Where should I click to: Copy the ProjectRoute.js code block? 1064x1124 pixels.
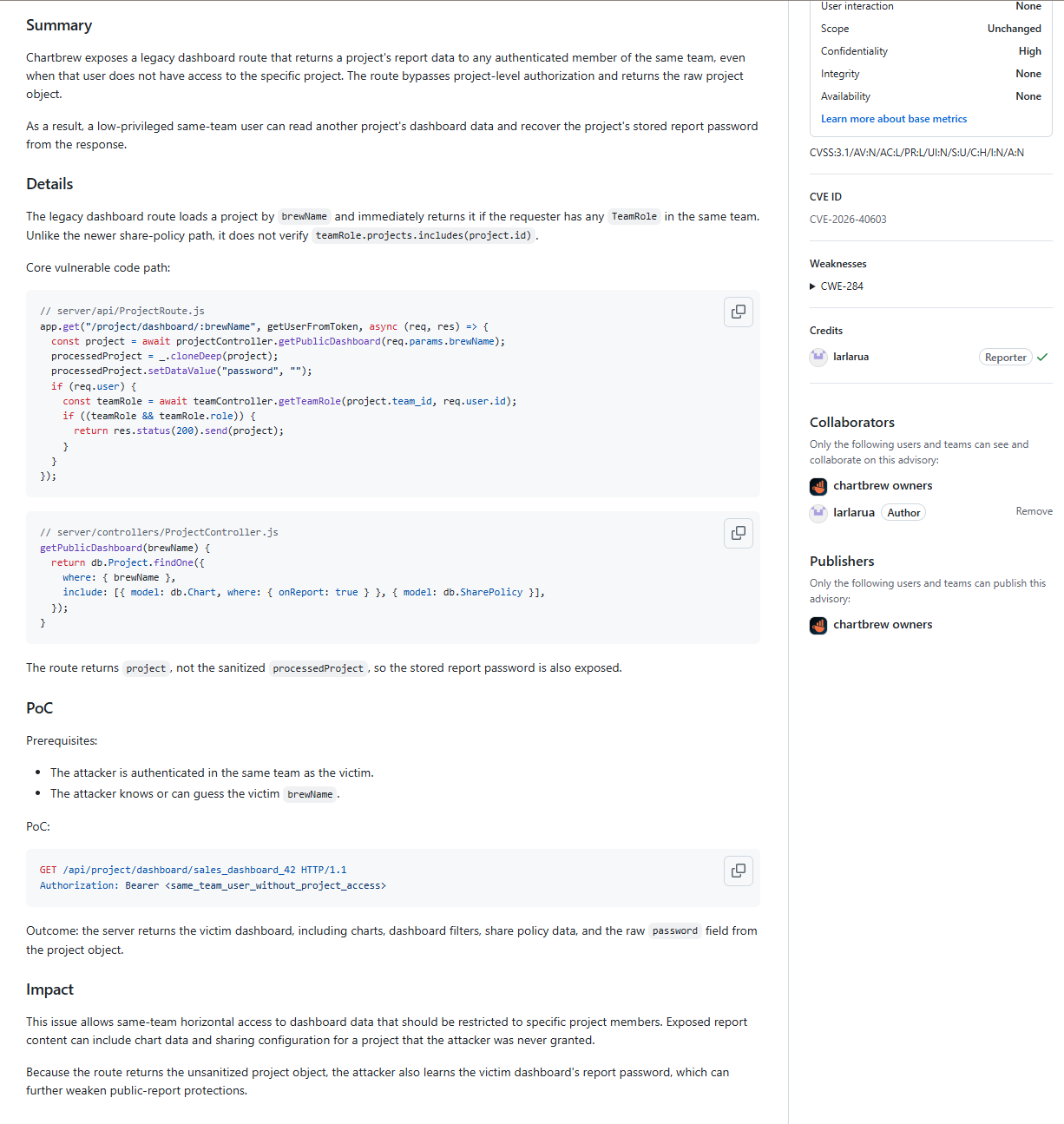(739, 312)
